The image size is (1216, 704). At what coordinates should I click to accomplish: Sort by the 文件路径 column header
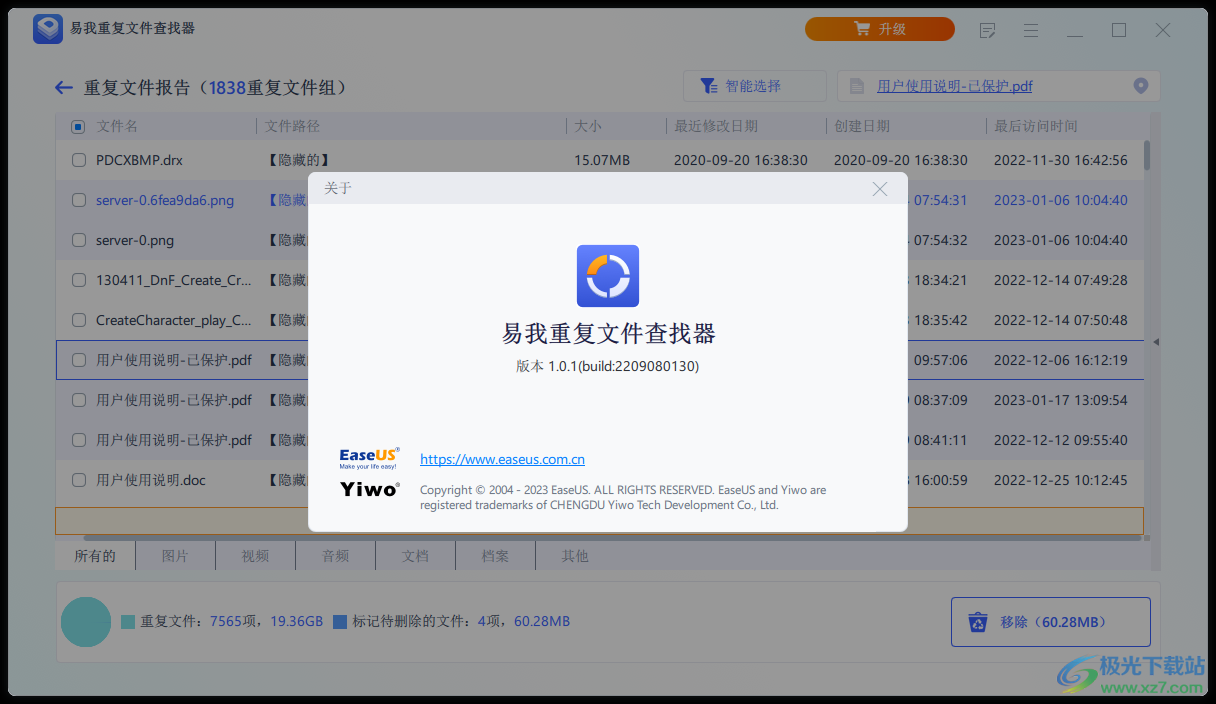(292, 127)
